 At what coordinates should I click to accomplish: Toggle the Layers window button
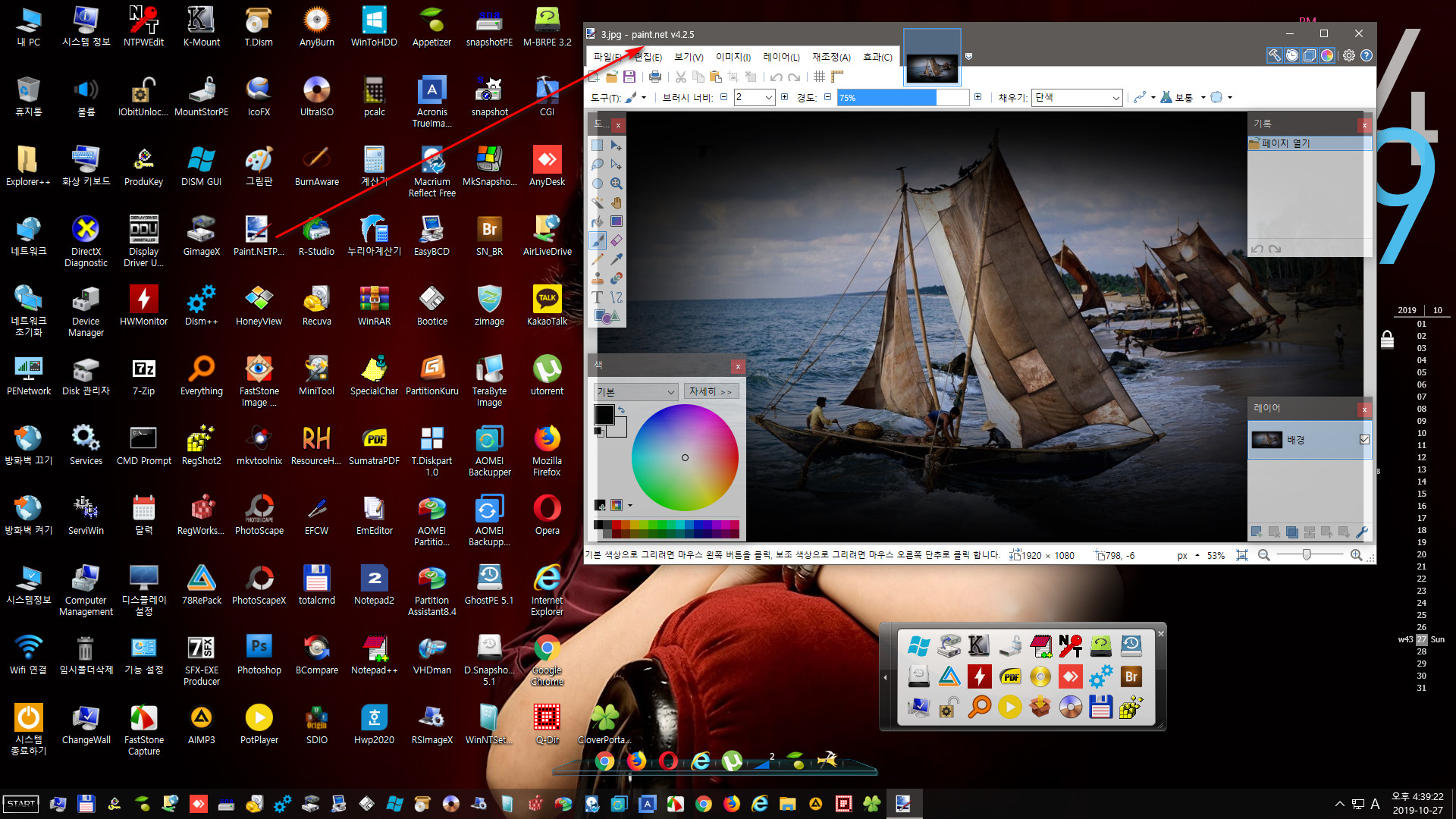coord(1310,55)
